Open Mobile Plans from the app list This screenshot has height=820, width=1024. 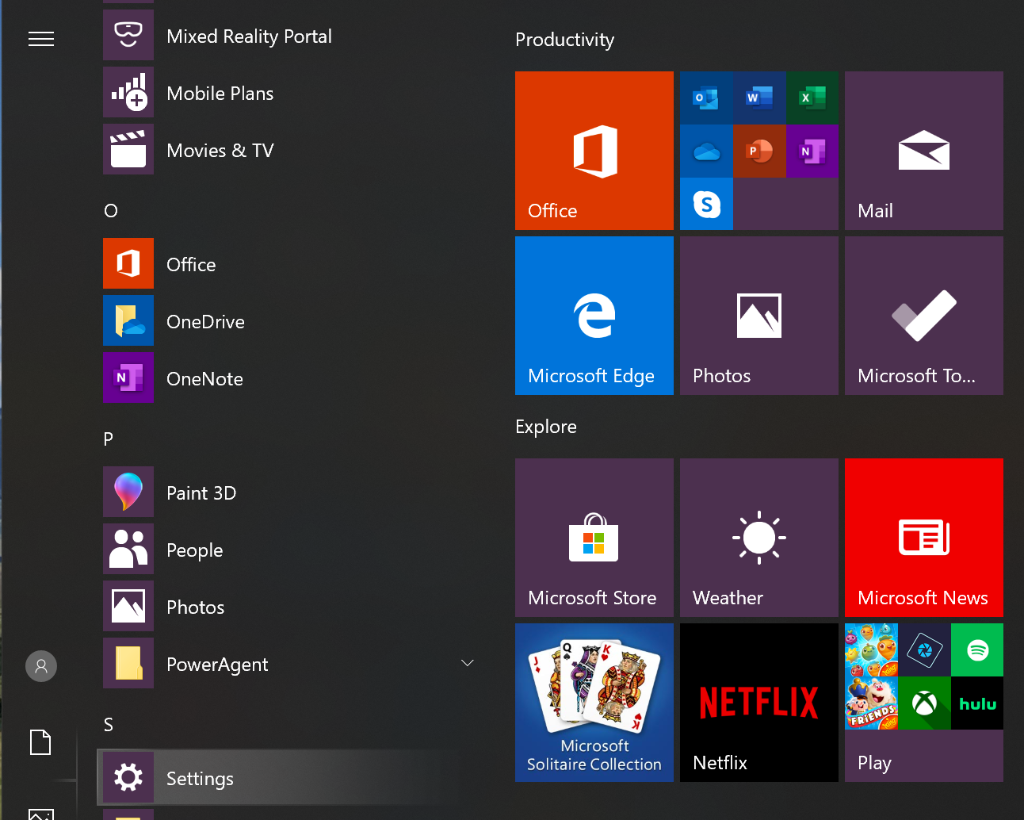(287, 93)
